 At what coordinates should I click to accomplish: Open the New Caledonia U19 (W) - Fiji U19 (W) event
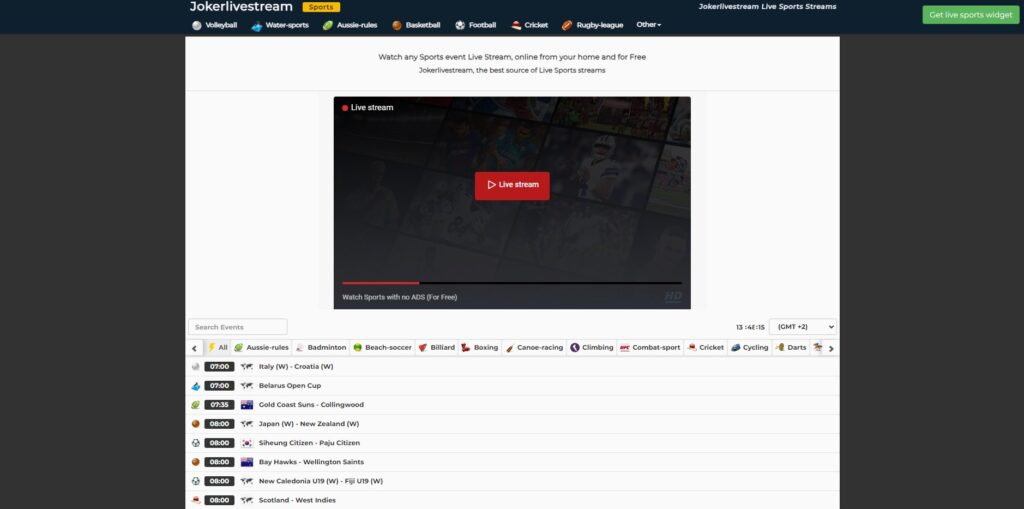321,481
